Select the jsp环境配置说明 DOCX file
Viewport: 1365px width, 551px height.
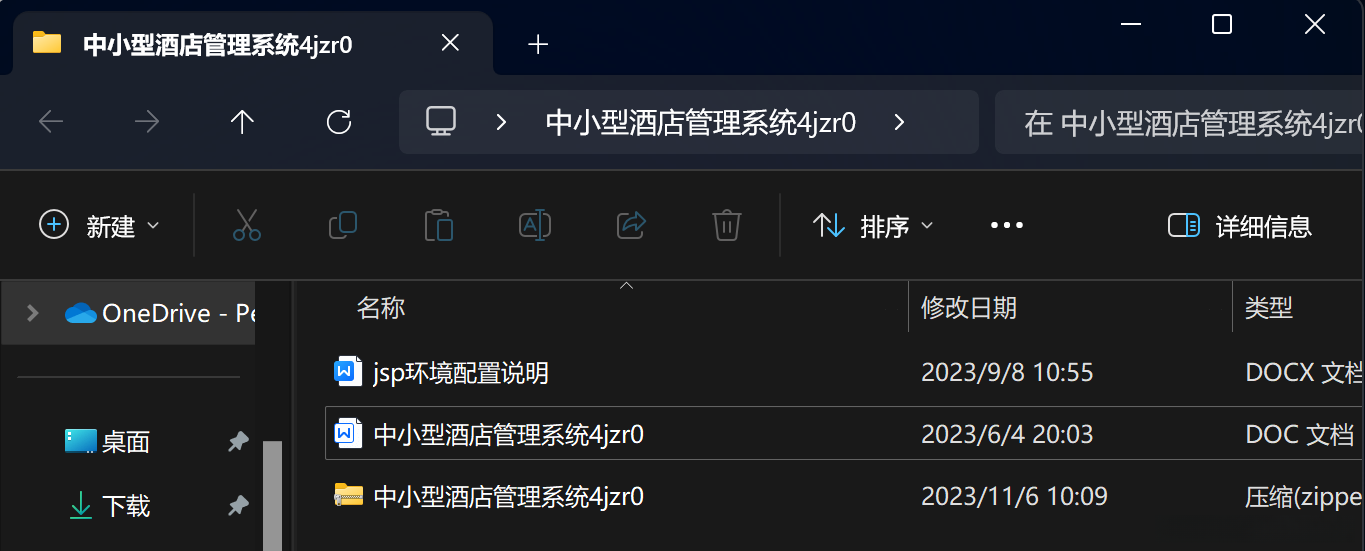click(x=845, y=373)
